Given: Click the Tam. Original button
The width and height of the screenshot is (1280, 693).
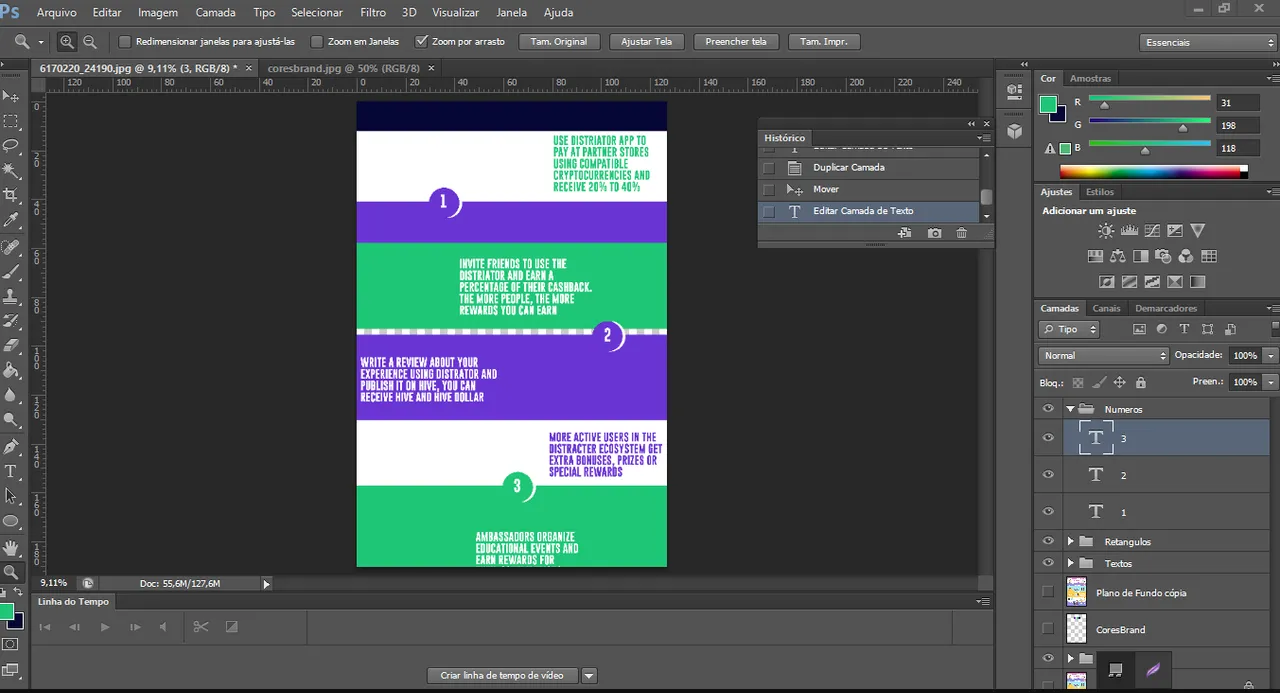Looking at the screenshot, I should pos(559,42).
